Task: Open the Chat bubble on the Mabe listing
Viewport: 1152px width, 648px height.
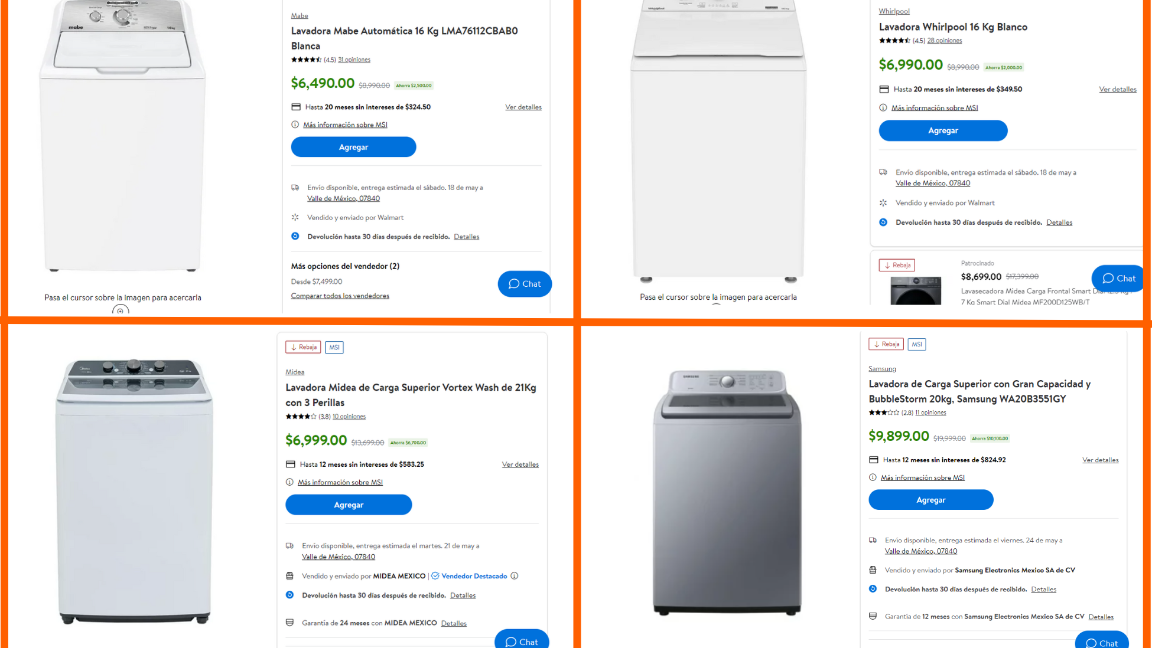Action: click(x=524, y=283)
